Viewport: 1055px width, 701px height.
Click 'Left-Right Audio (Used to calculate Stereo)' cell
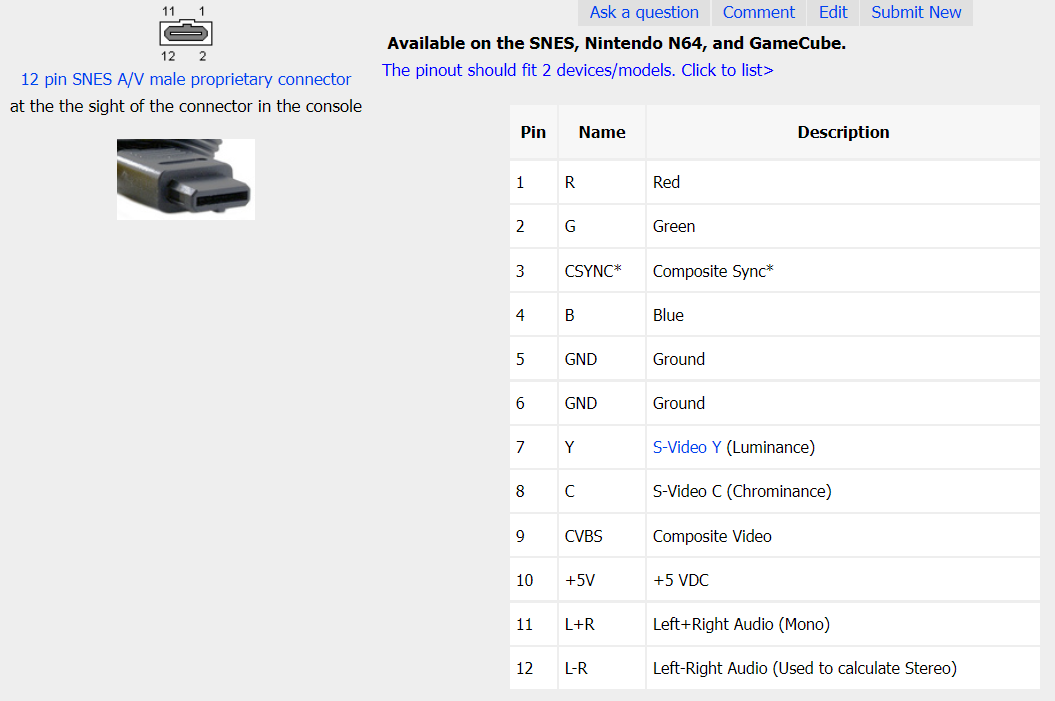pyautogui.click(x=843, y=668)
